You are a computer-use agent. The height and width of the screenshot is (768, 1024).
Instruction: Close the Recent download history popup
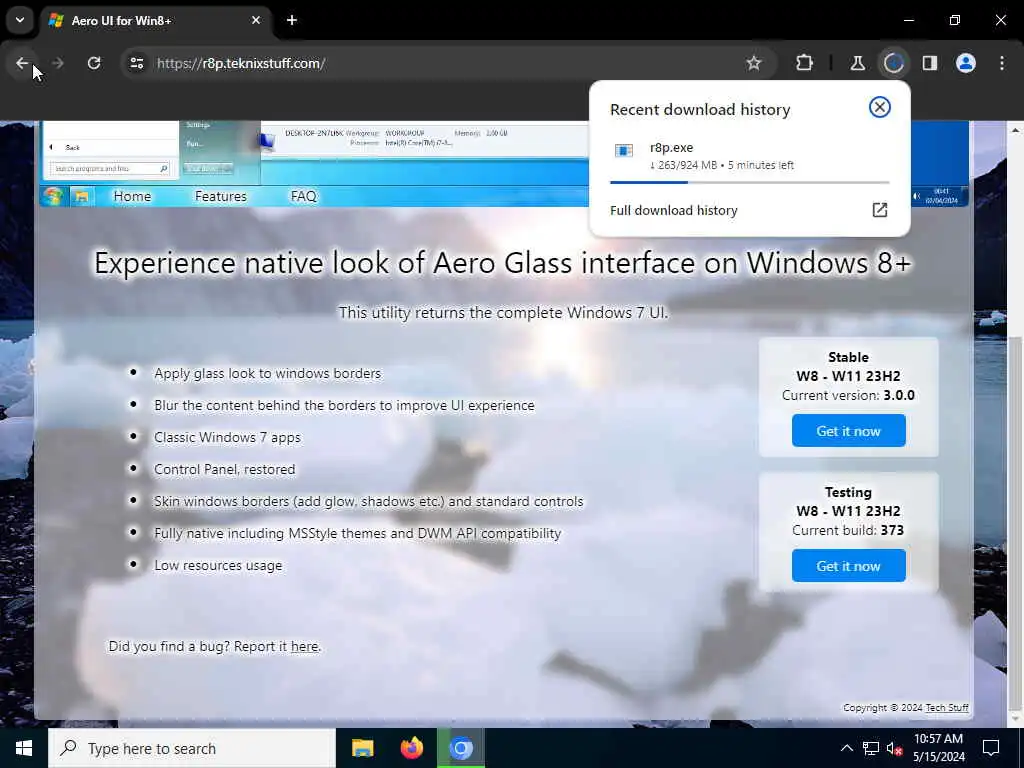[880, 107]
